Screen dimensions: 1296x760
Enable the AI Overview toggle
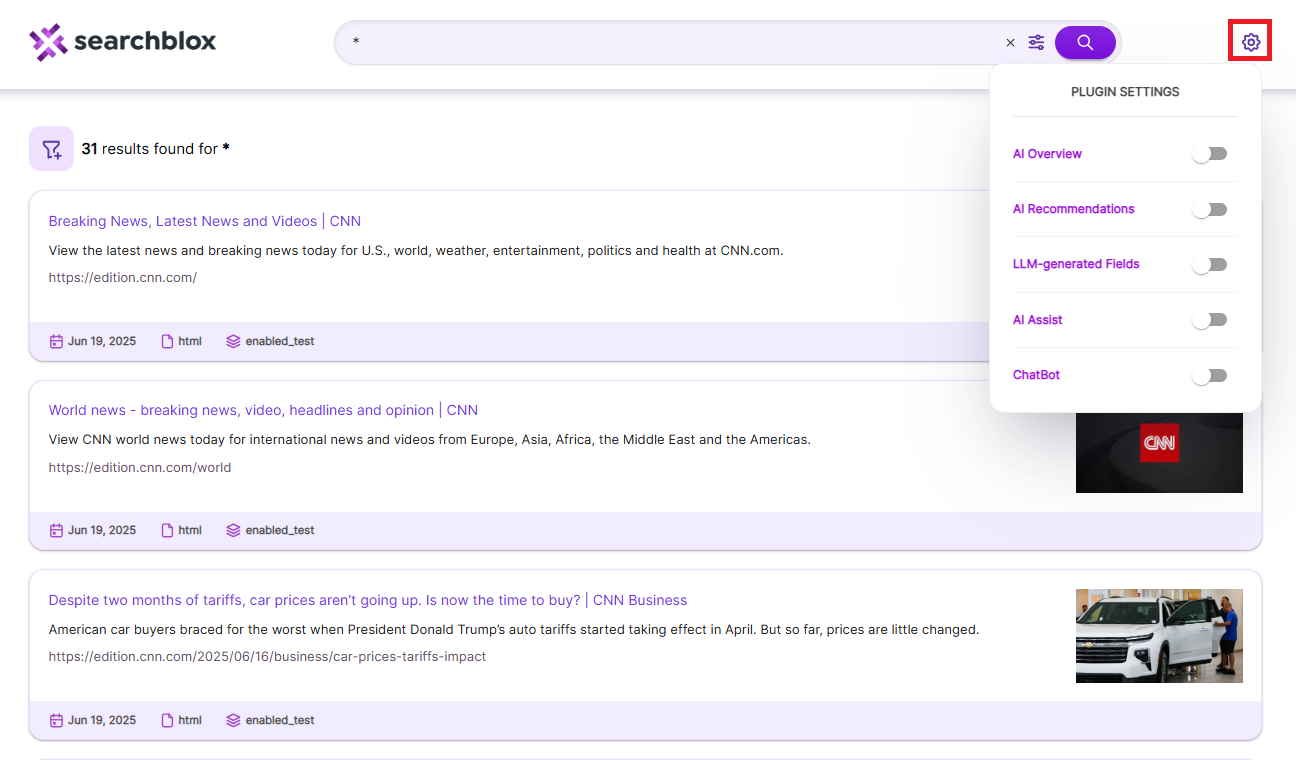1209,154
